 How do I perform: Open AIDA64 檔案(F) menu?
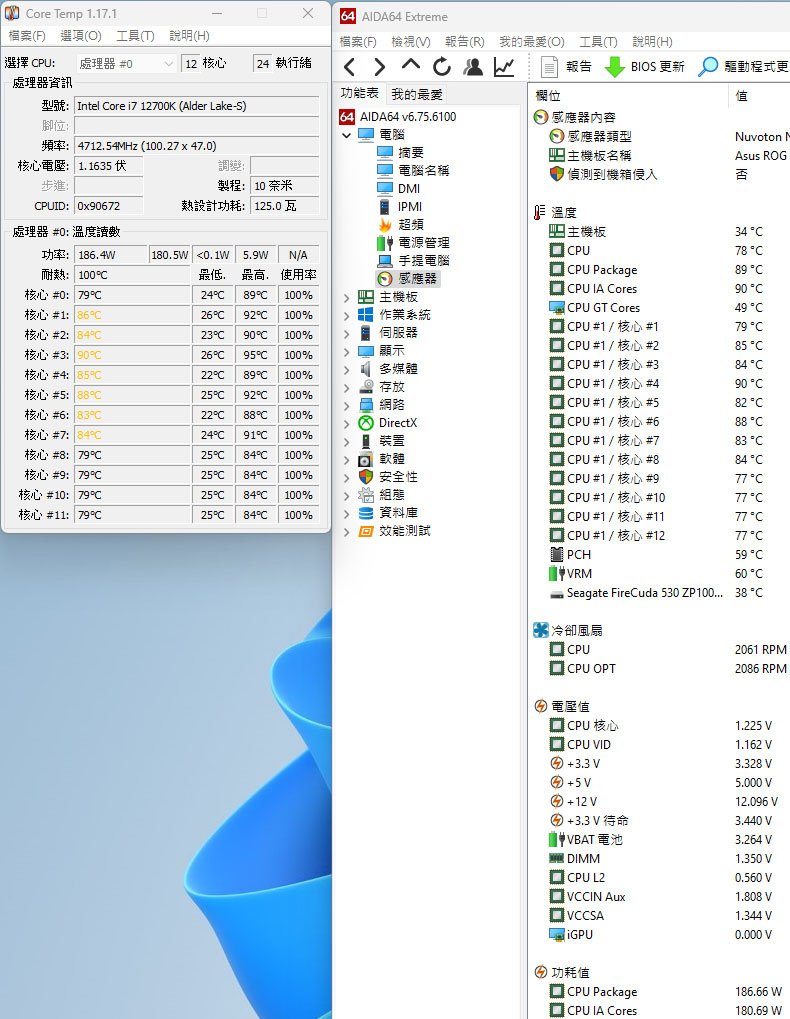358,42
